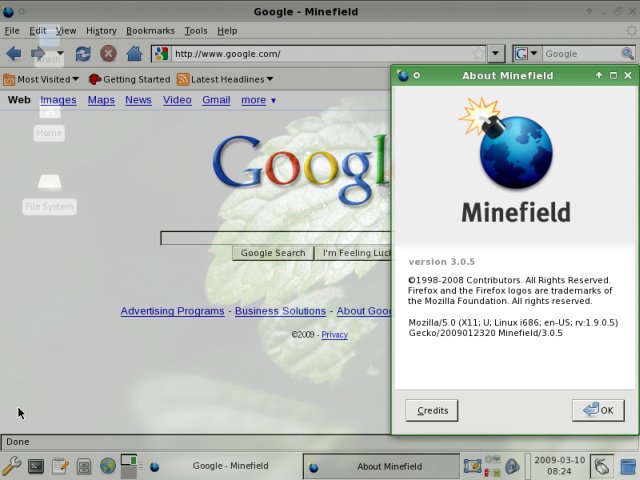
Task: Click the Done status bar text
Action: click(x=18, y=442)
